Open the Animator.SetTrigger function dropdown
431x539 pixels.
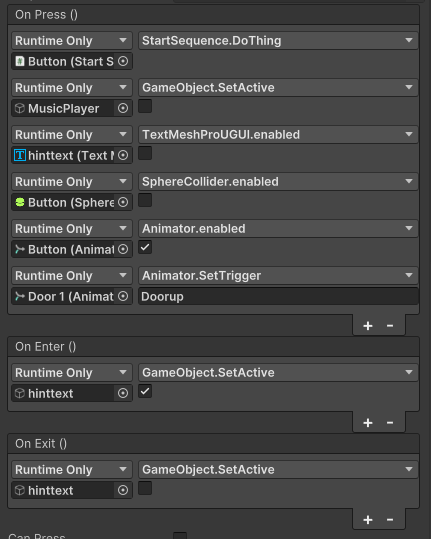click(278, 275)
